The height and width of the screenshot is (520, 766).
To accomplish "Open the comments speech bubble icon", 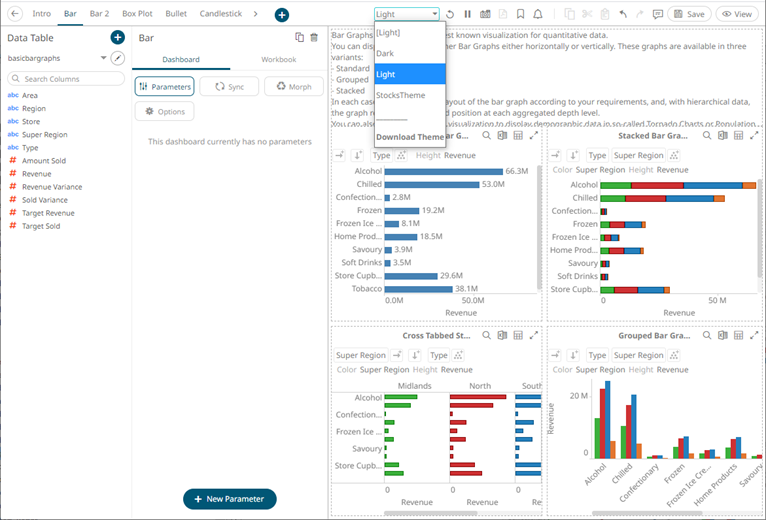I will 657,15.
